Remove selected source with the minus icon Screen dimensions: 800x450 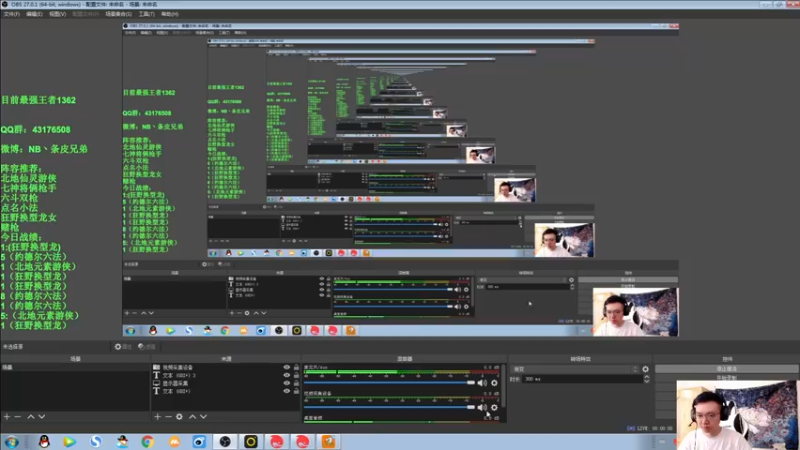point(168,417)
